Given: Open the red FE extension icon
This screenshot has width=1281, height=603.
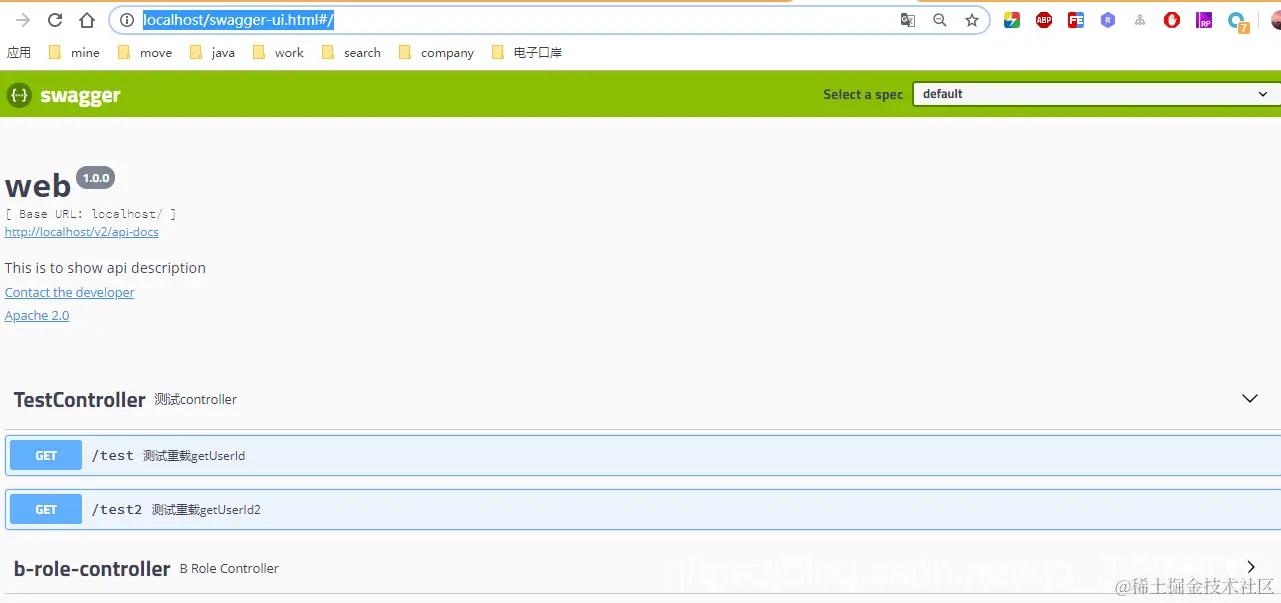Looking at the screenshot, I should [x=1076, y=20].
